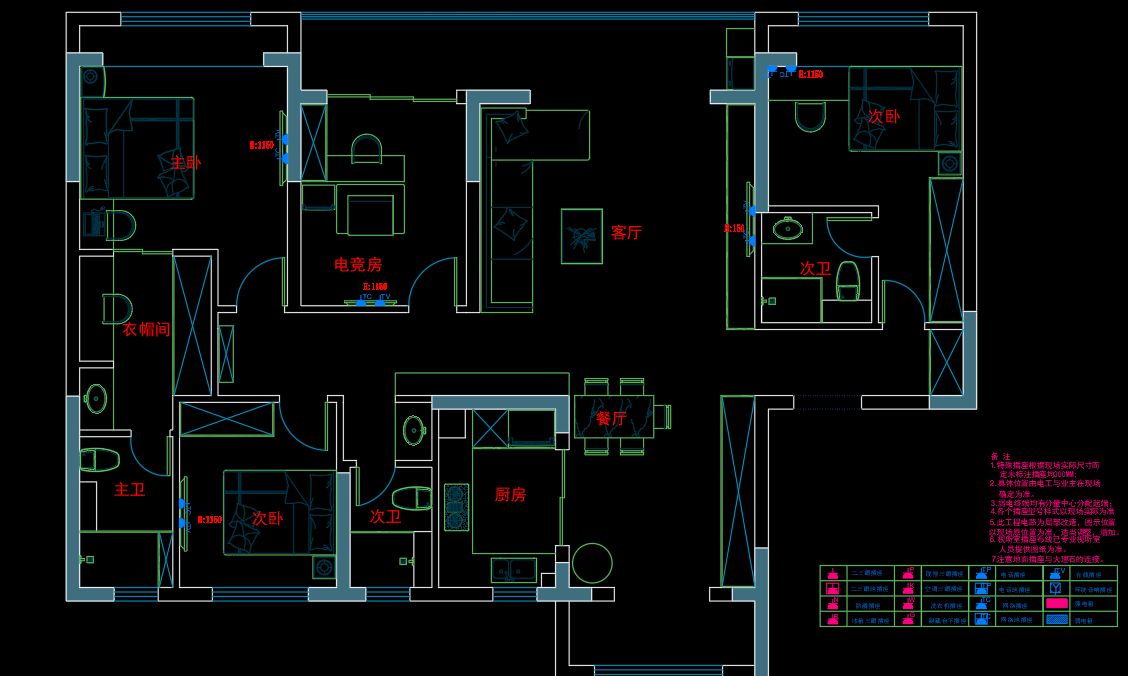Click the 电竞房 room label
This screenshot has height=676, width=1128.
tap(358, 265)
